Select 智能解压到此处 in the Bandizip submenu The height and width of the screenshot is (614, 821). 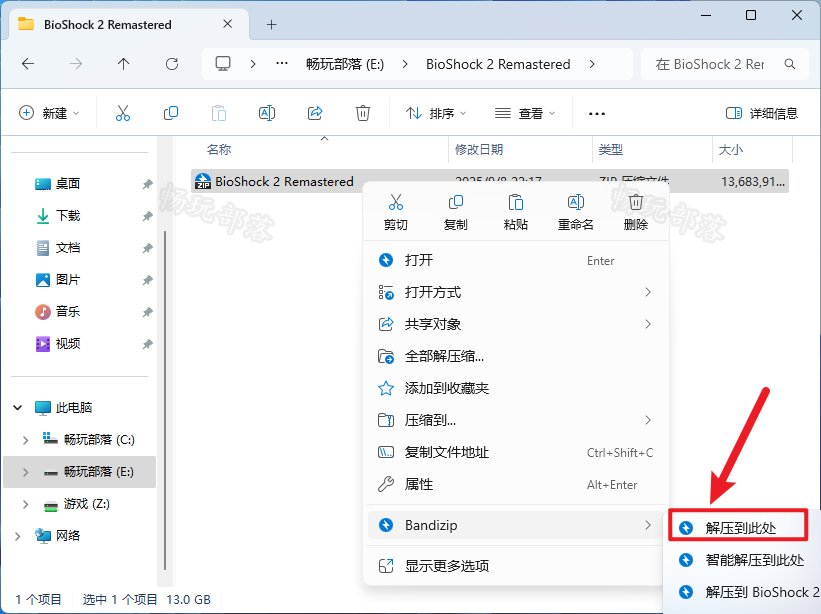click(x=744, y=560)
